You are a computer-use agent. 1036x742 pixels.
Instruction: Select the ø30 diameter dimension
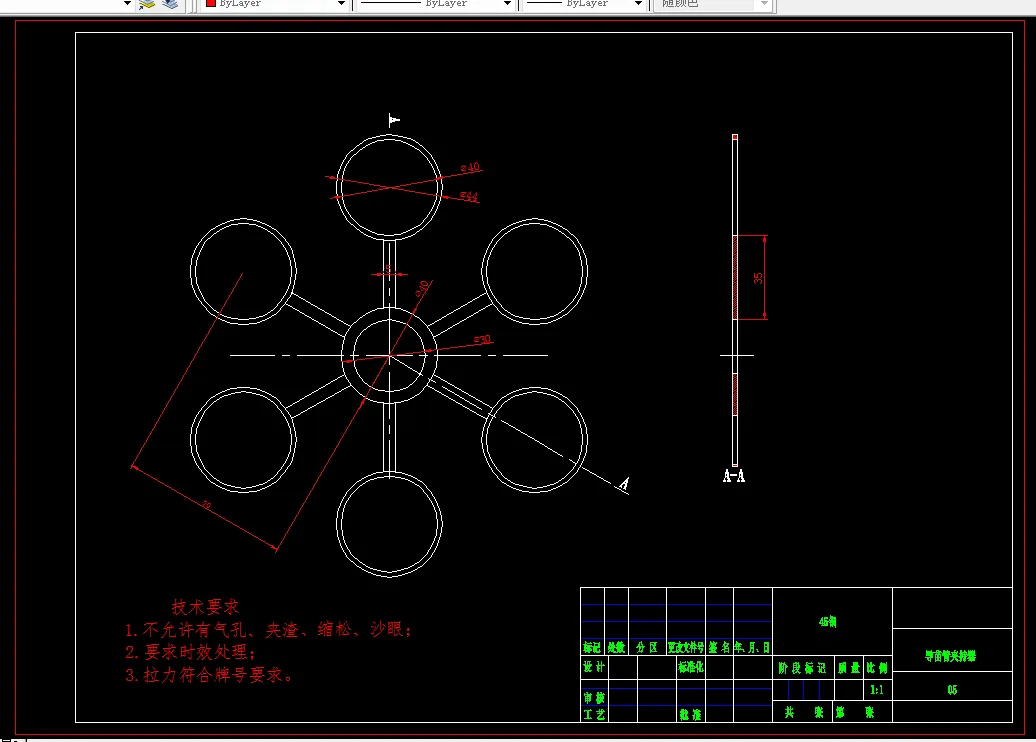click(x=482, y=340)
